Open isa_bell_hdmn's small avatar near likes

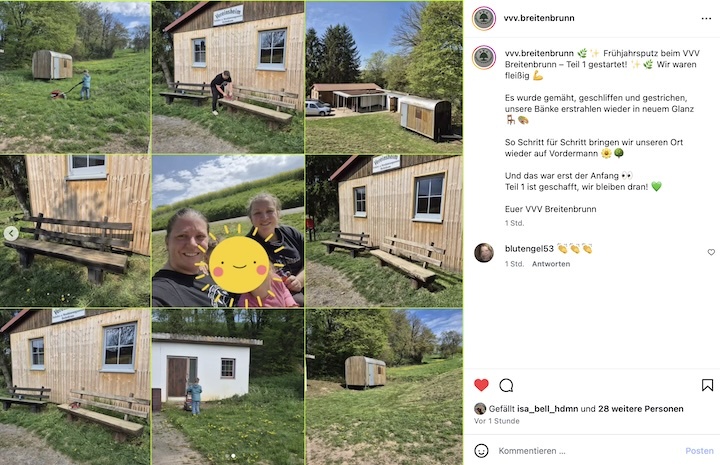tap(480, 409)
